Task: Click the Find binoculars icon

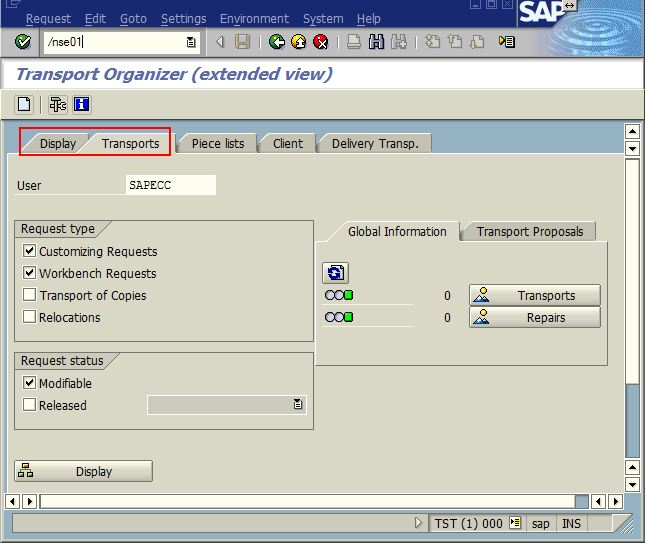Action: click(376, 42)
